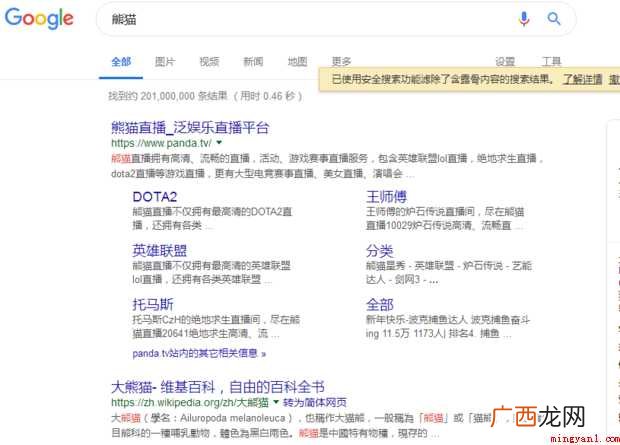Screen dimensions: 620x445
Task: Click the 王师傅的炉石传说直播间 description text
Action: pos(445,218)
